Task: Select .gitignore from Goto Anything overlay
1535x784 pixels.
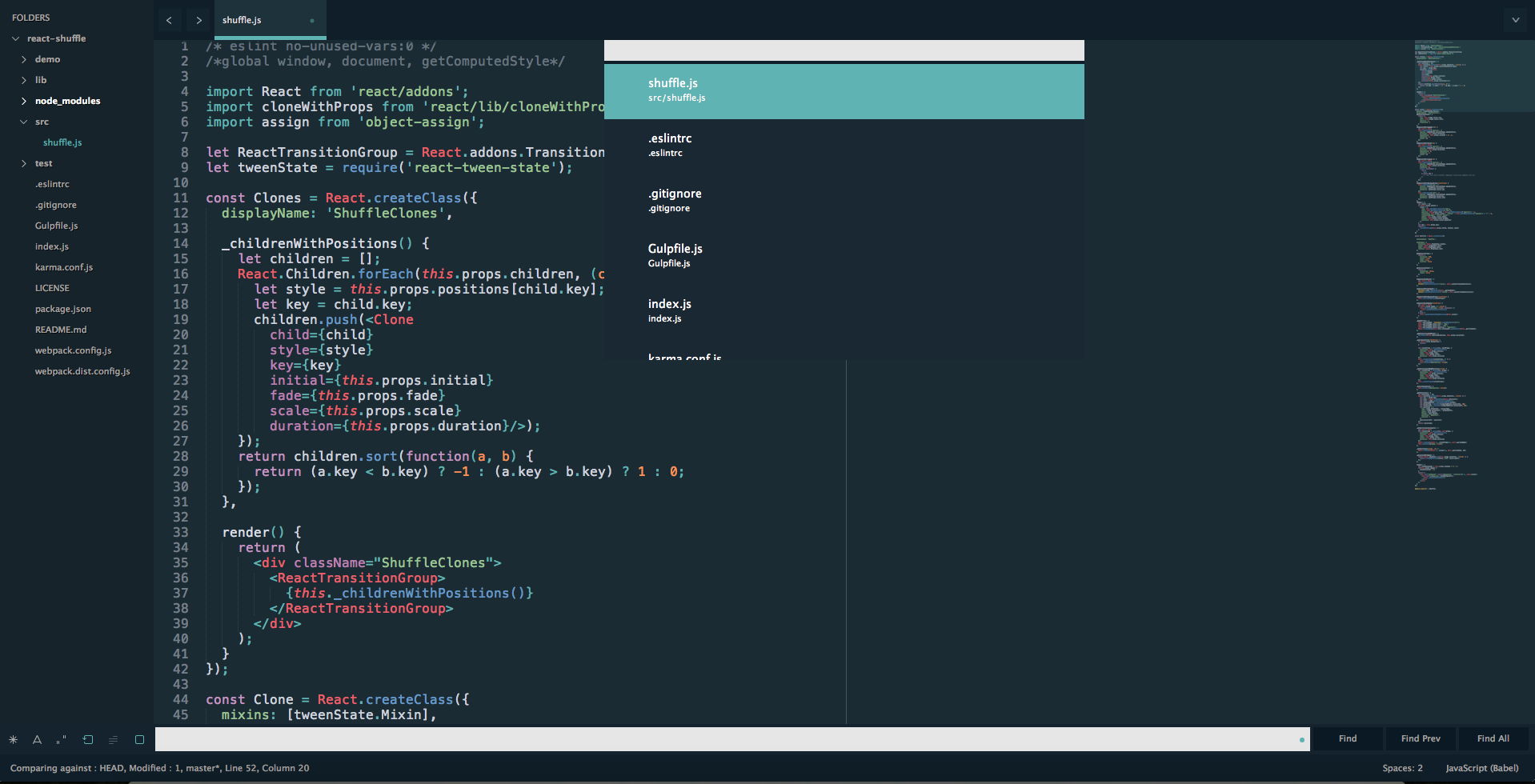Action: pyautogui.click(x=845, y=200)
